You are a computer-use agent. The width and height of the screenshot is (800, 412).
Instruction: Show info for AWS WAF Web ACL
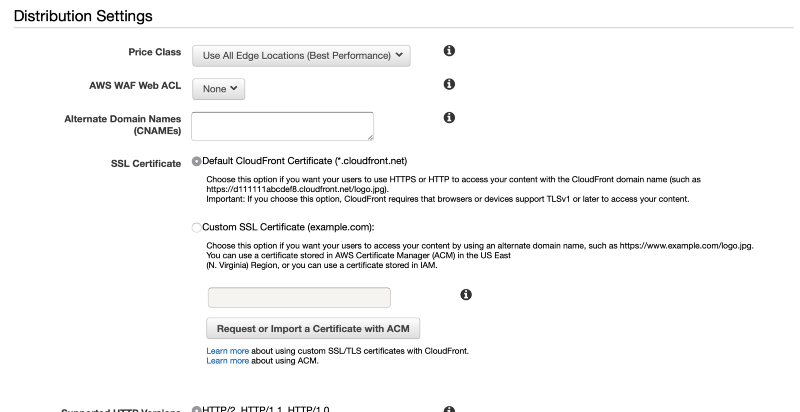tap(449, 84)
